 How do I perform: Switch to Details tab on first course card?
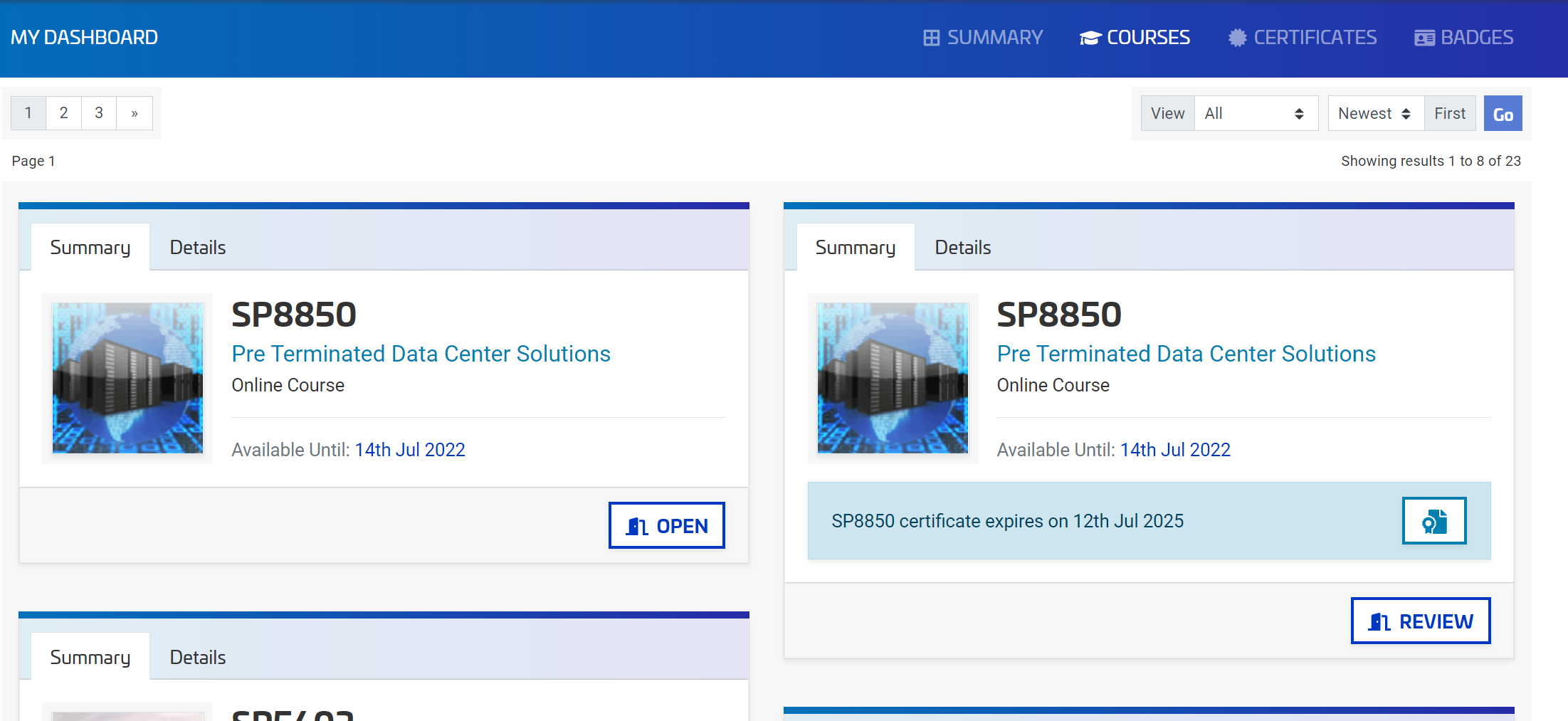tap(197, 248)
